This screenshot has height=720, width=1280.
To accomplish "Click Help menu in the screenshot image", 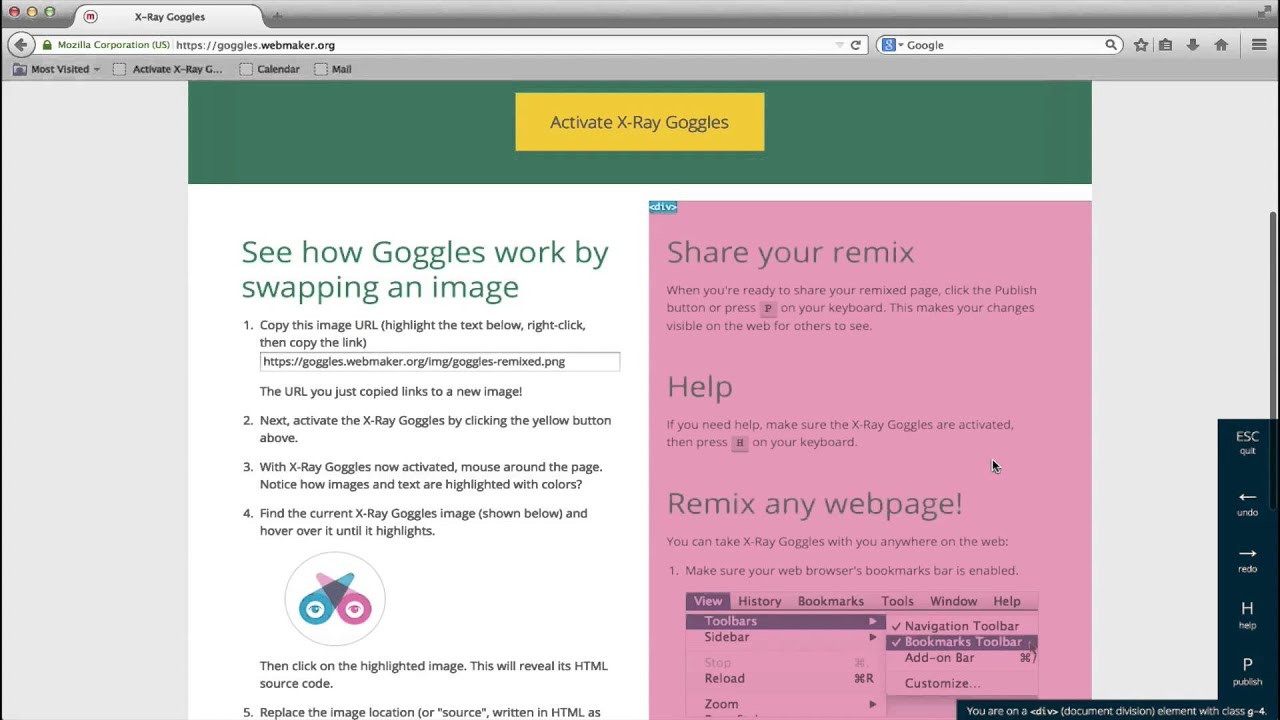I will [1007, 601].
